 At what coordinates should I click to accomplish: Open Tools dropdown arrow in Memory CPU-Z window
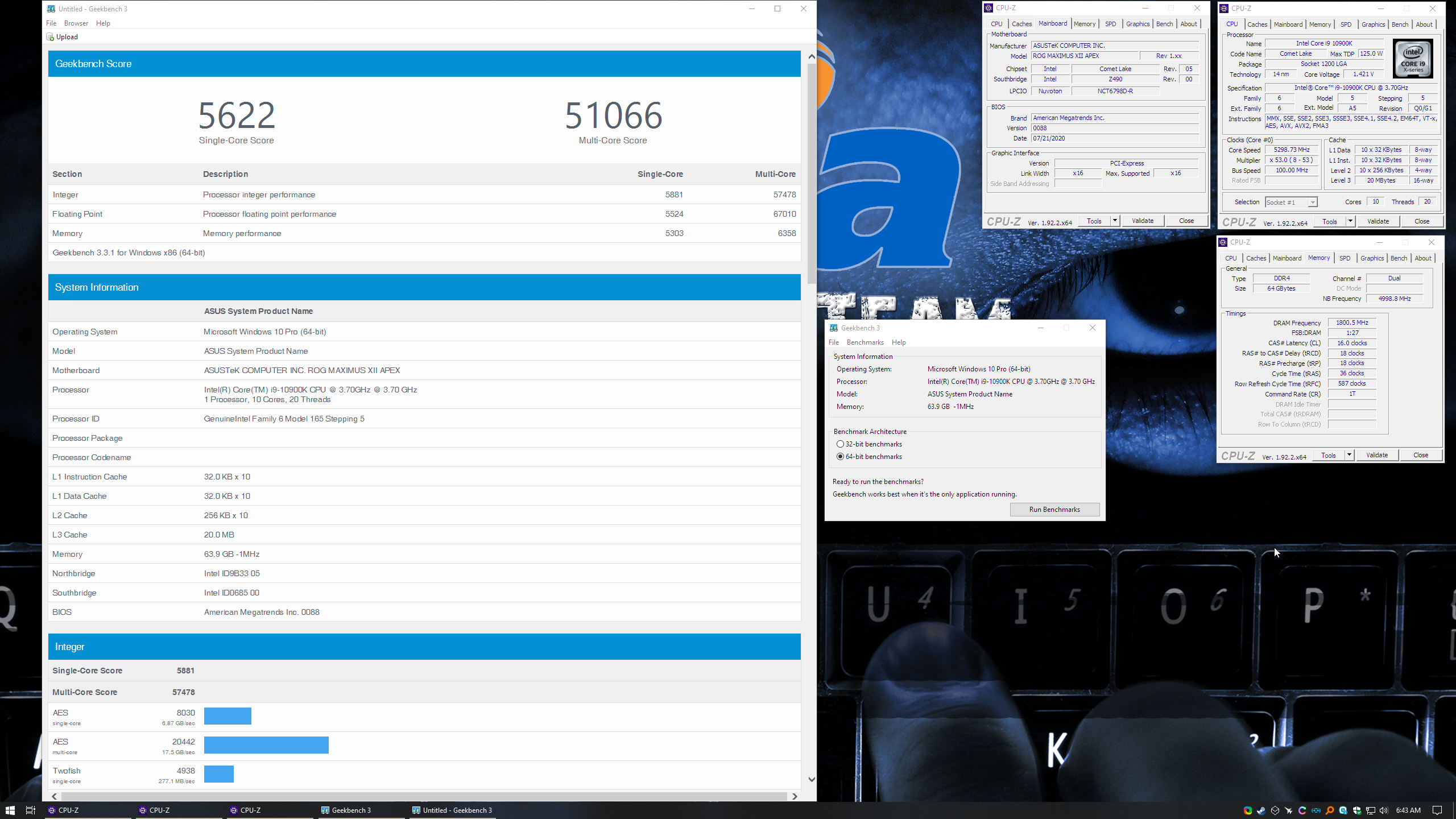tap(1349, 455)
